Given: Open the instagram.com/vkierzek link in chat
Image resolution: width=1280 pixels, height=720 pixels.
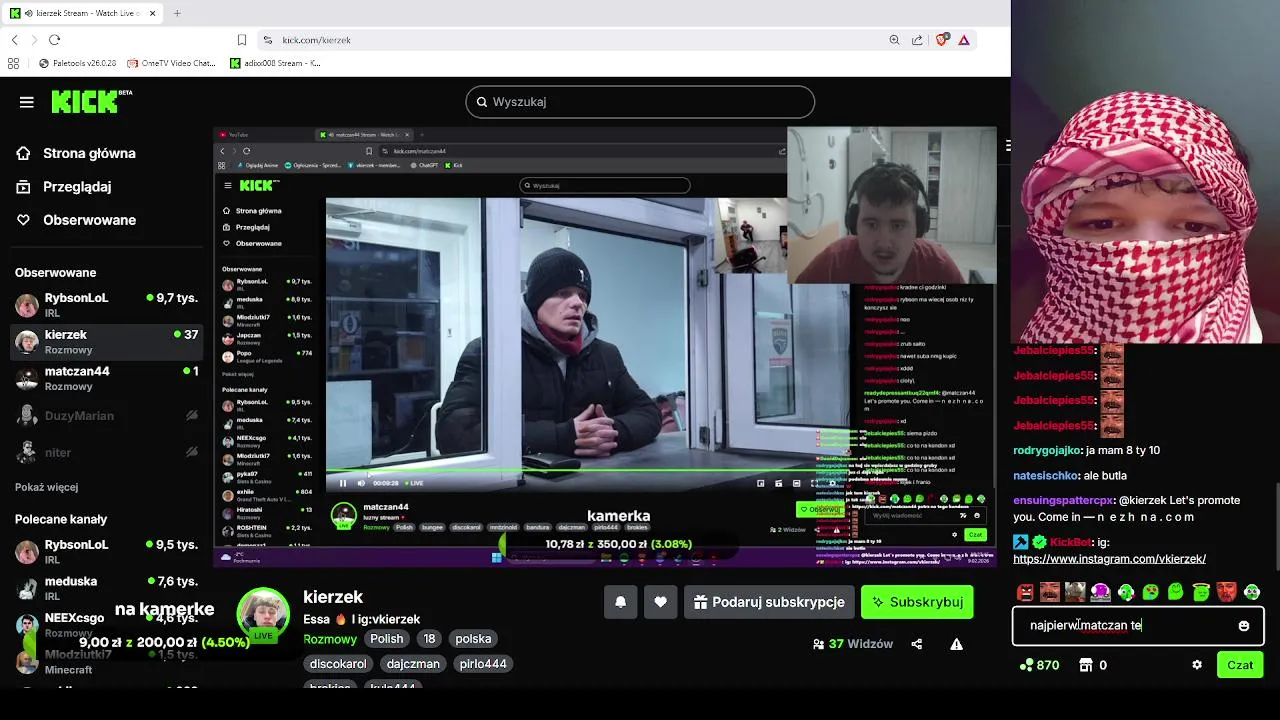Looking at the screenshot, I should tap(1109, 559).
